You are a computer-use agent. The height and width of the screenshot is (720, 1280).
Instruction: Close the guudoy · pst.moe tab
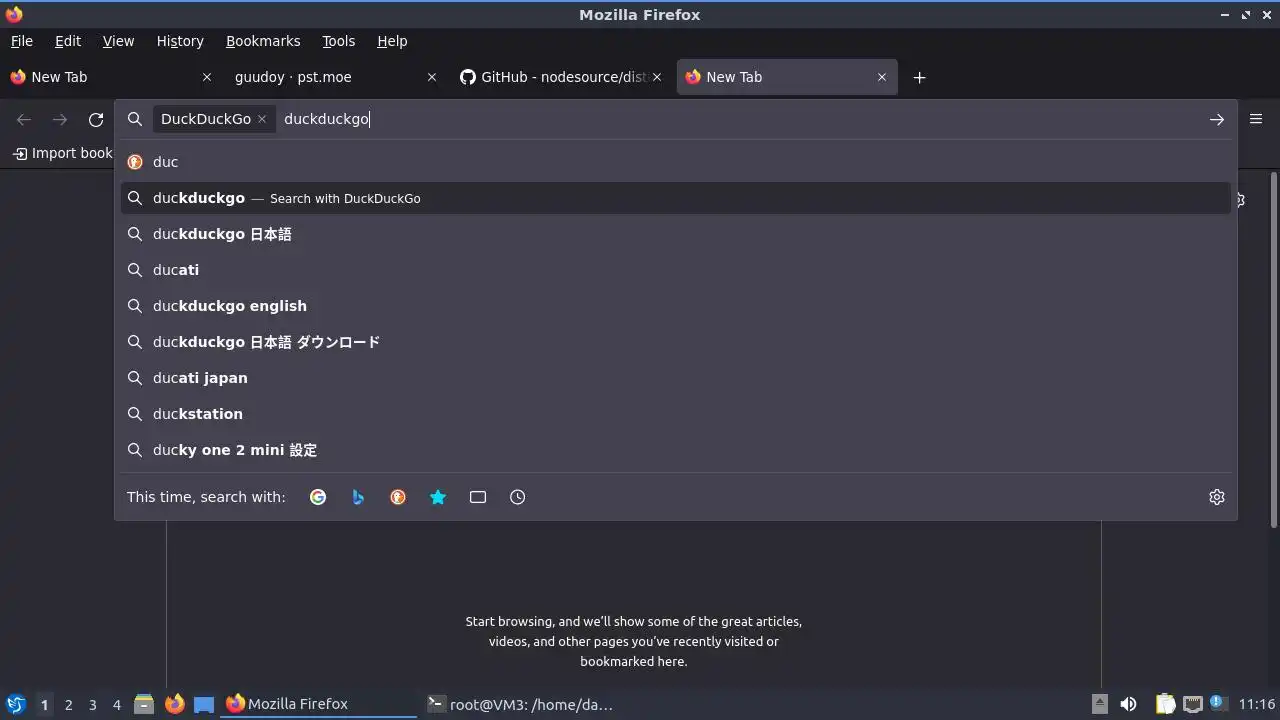click(x=432, y=77)
